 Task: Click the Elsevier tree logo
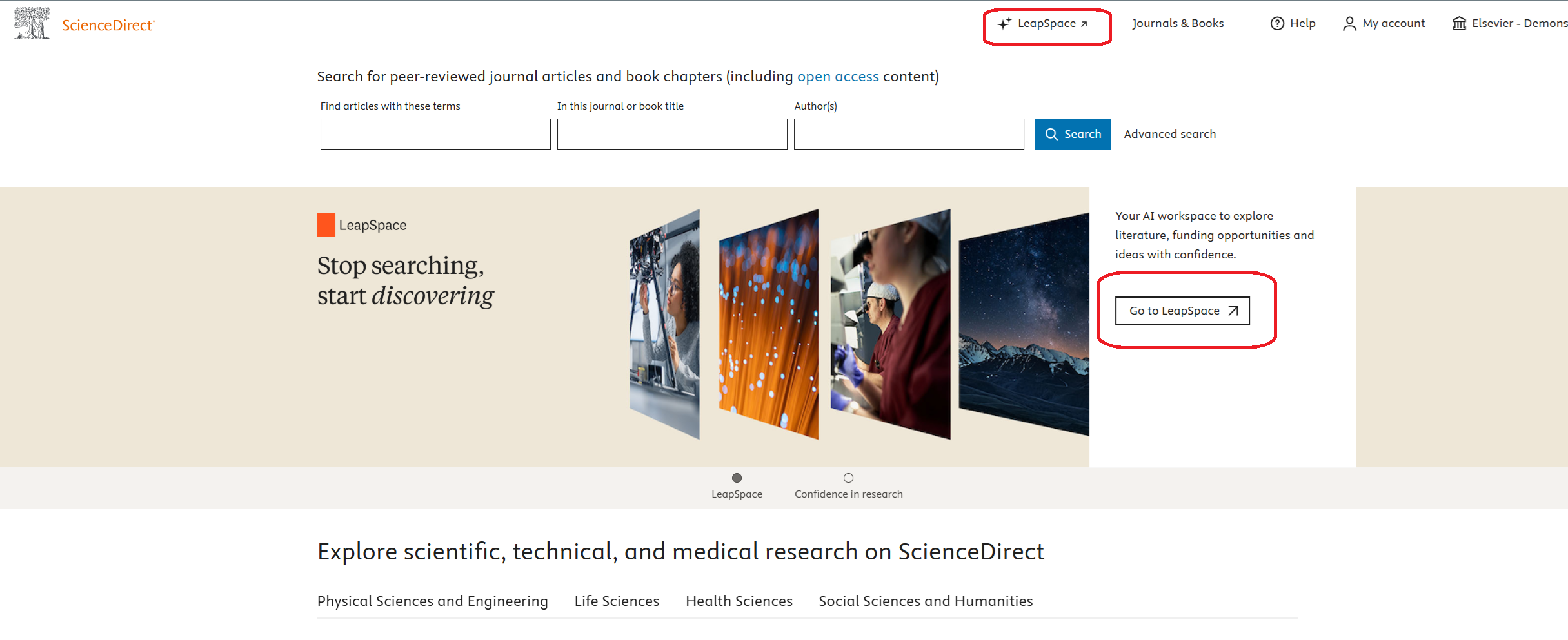32,23
